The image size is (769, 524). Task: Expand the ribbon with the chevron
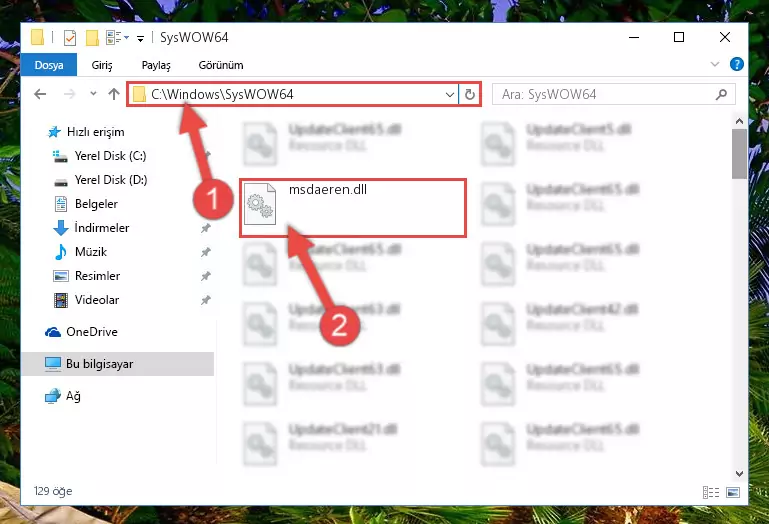click(715, 64)
